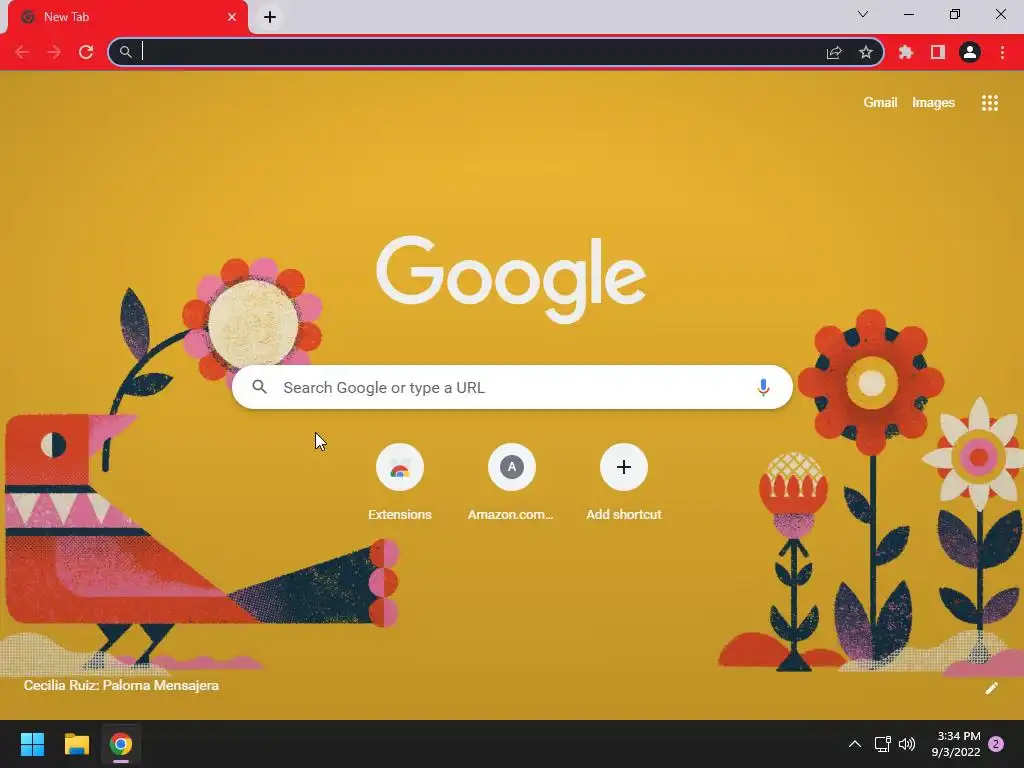Open the Amazon.com shortcut tile
This screenshot has width=1024, height=768.
[511, 483]
